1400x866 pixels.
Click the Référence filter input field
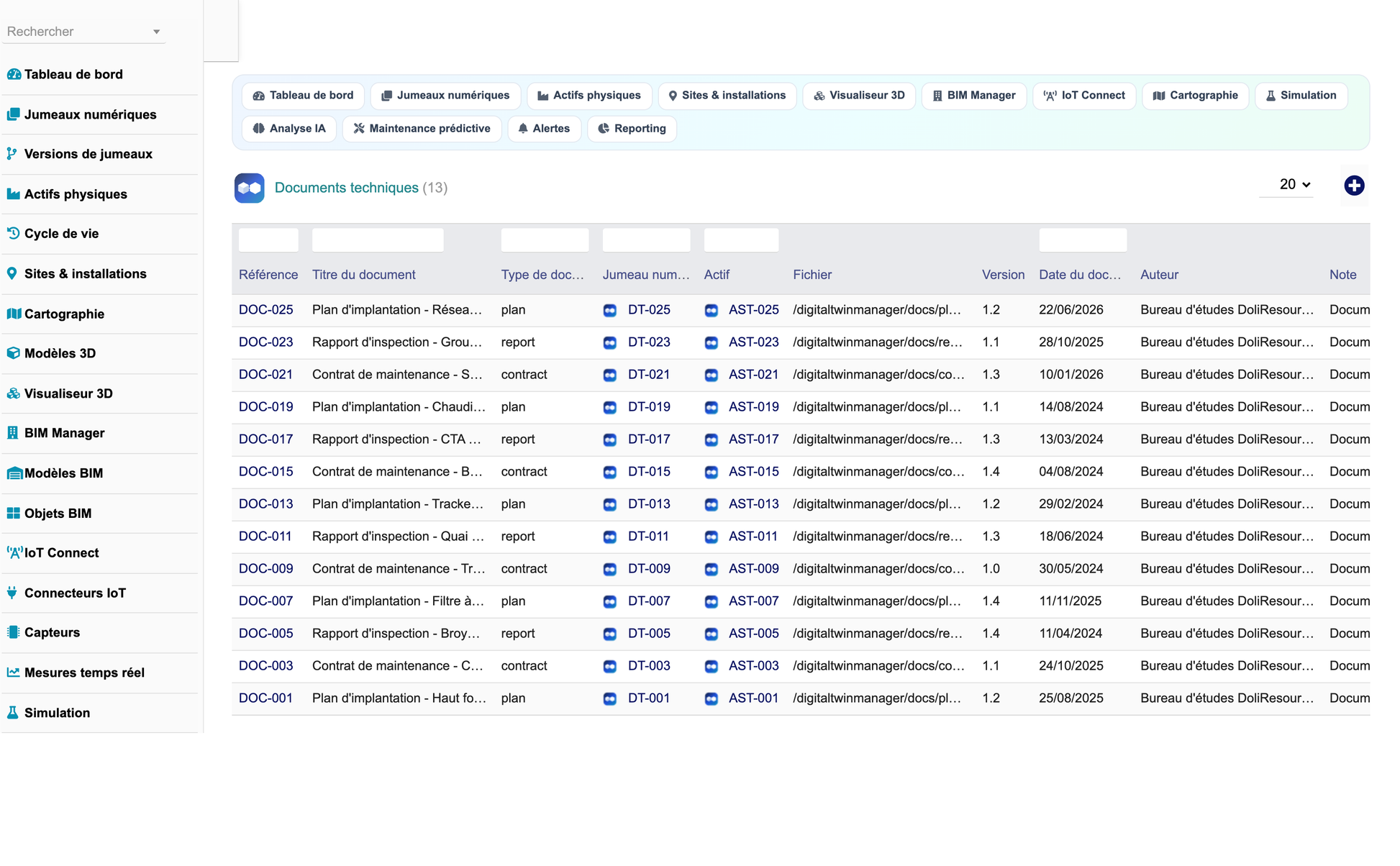coord(268,240)
